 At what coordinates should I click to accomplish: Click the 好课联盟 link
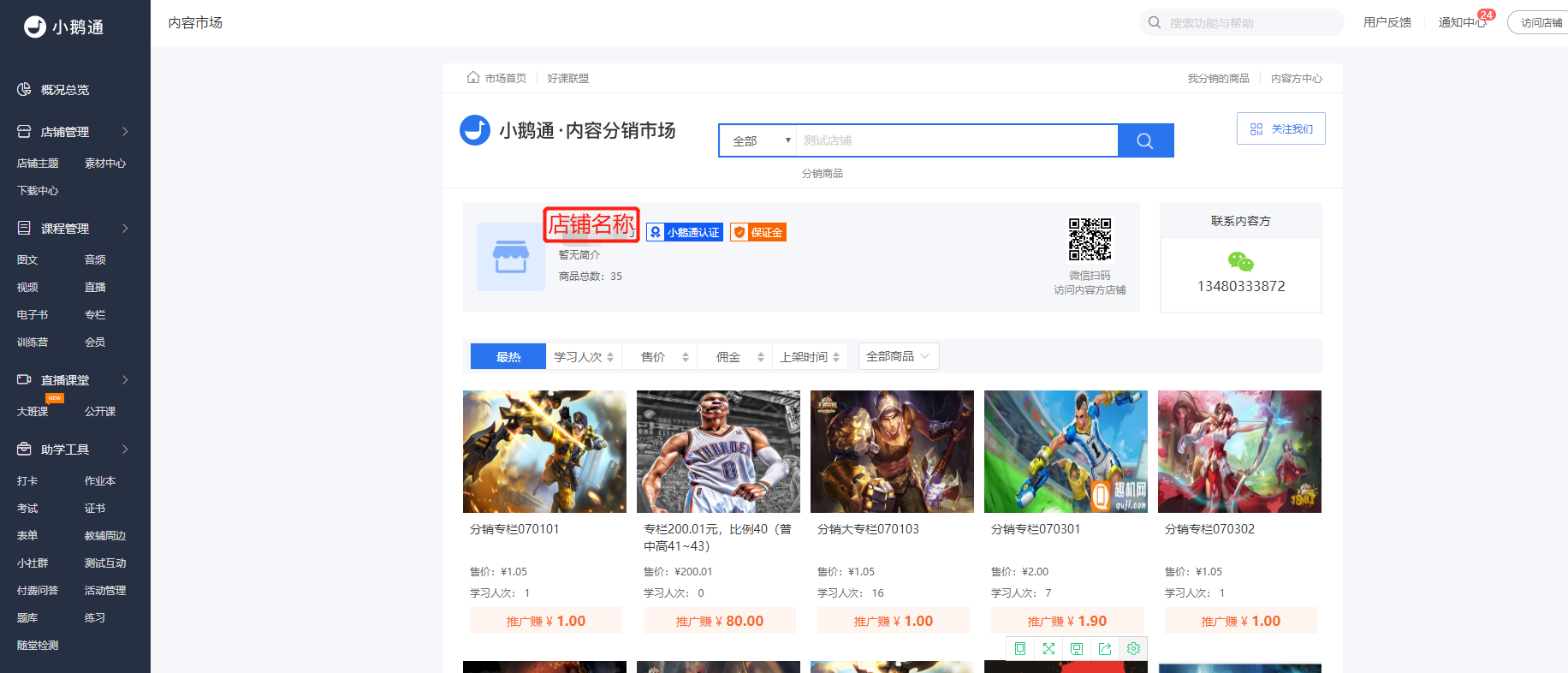coord(568,78)
